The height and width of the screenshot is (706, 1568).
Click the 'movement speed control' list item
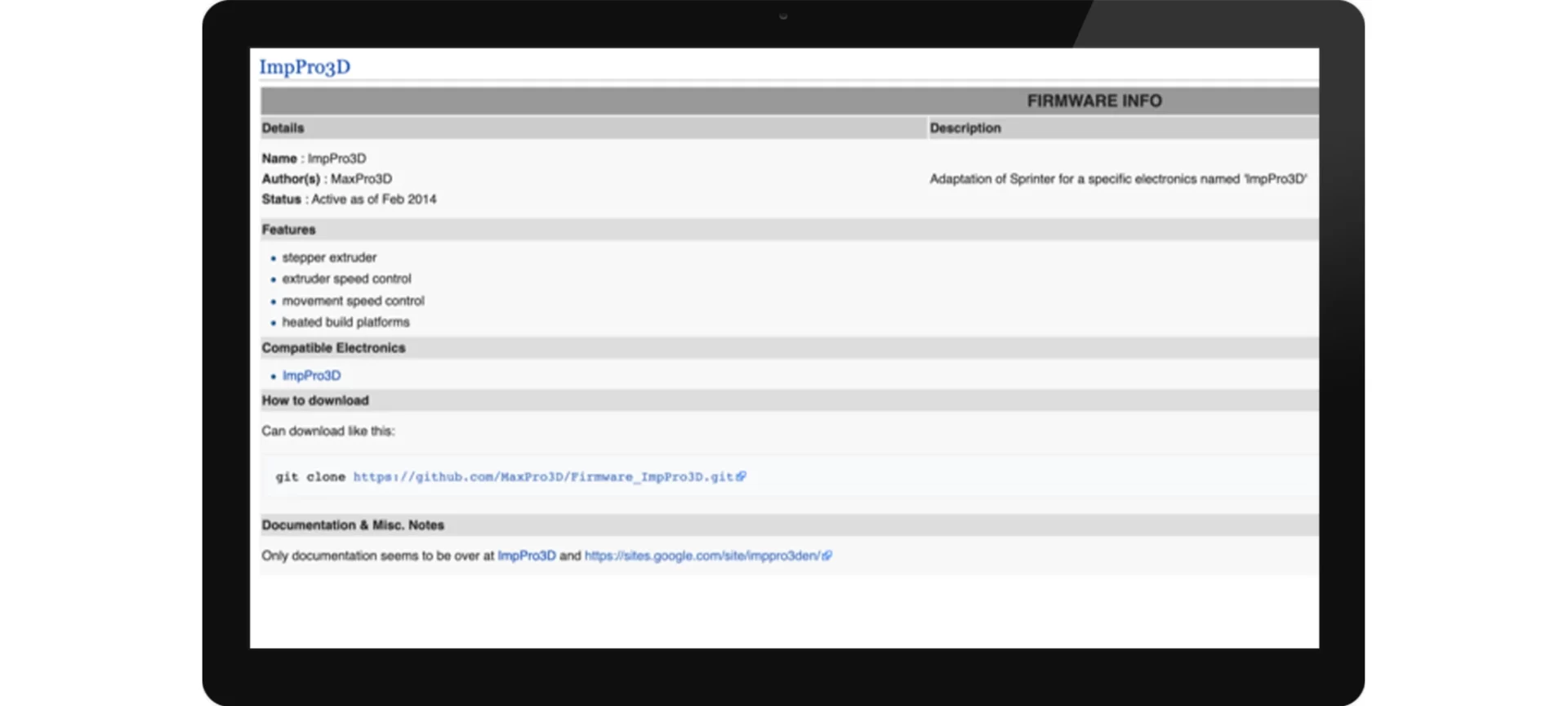tap(353, 301)
